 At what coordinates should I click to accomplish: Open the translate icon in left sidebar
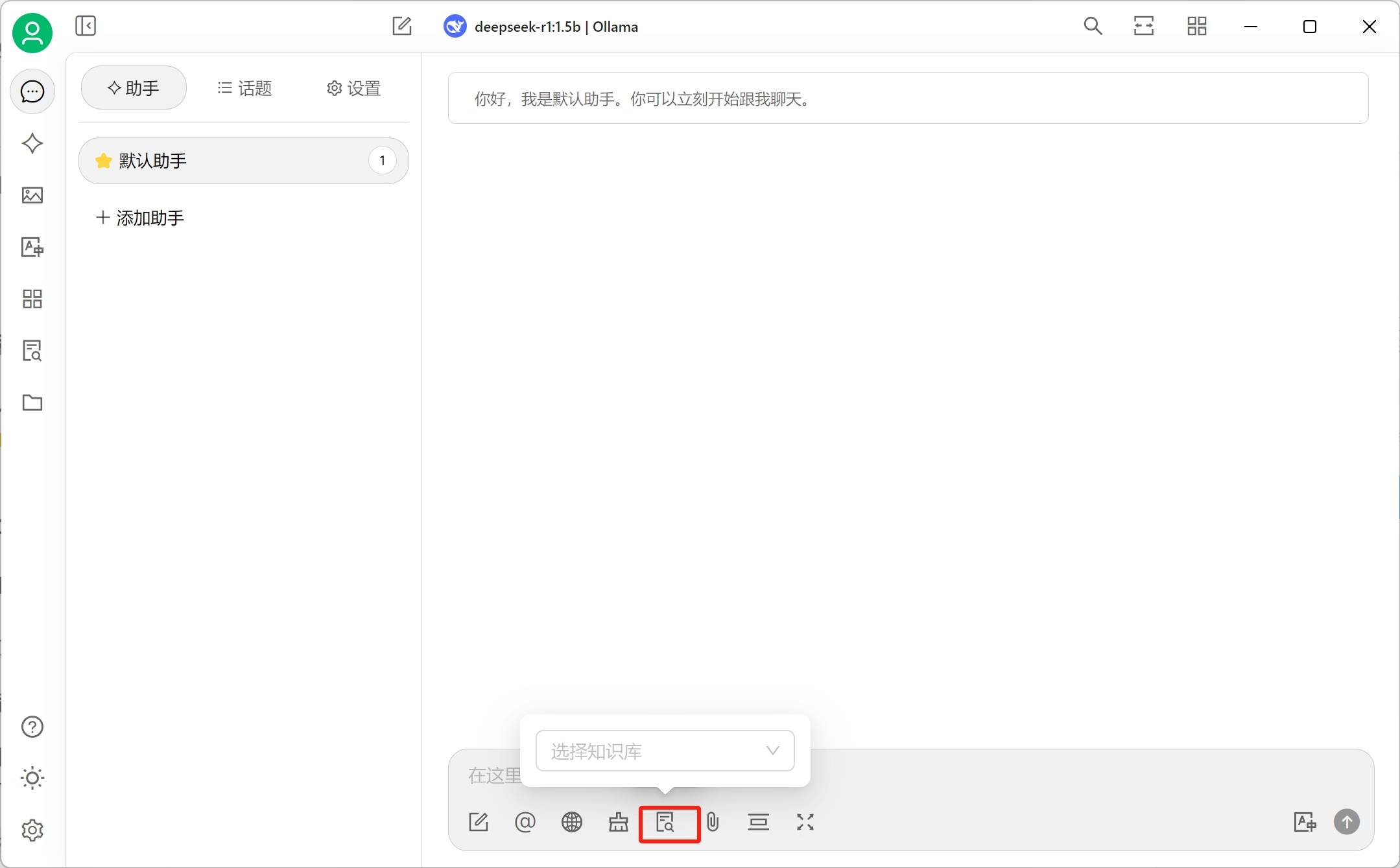click(x=32, y=247)
